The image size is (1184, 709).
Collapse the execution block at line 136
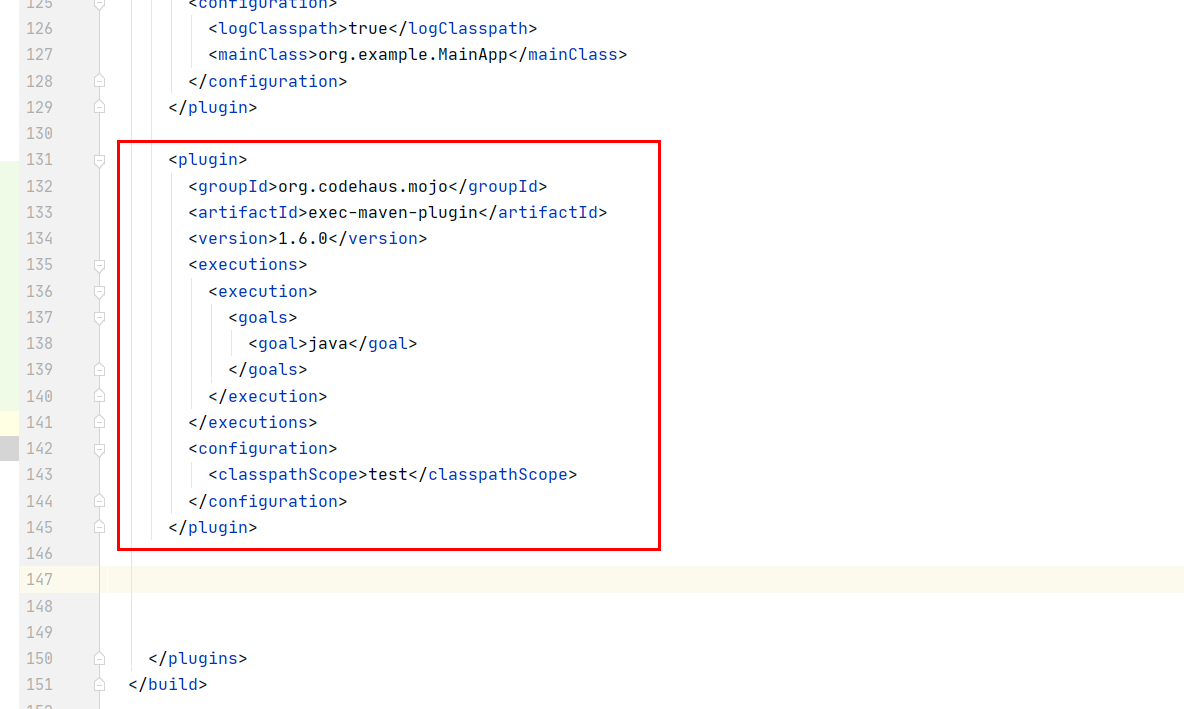click(98, 291)
